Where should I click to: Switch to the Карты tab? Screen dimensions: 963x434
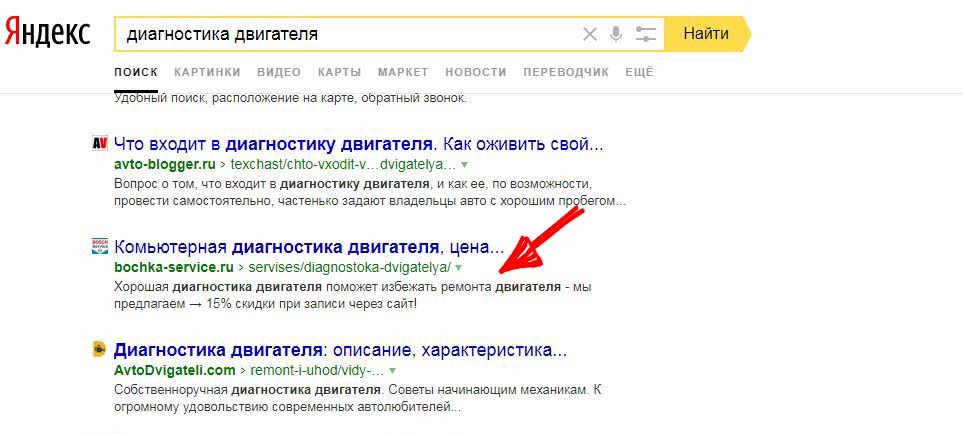click(x=339, y=72)
